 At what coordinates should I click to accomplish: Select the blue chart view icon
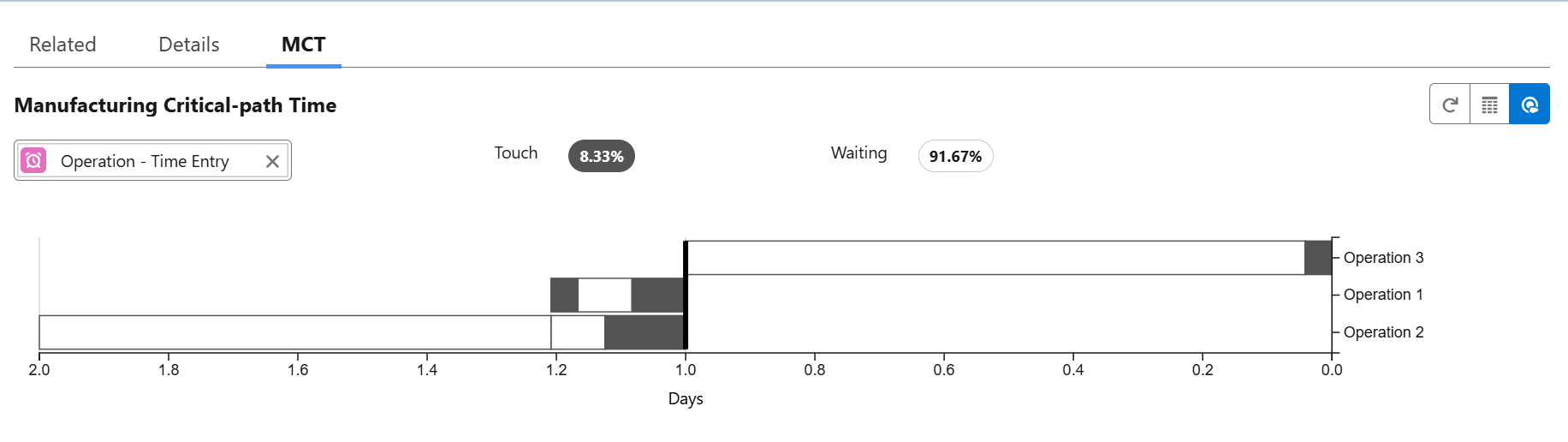(x=1529, y=105)
